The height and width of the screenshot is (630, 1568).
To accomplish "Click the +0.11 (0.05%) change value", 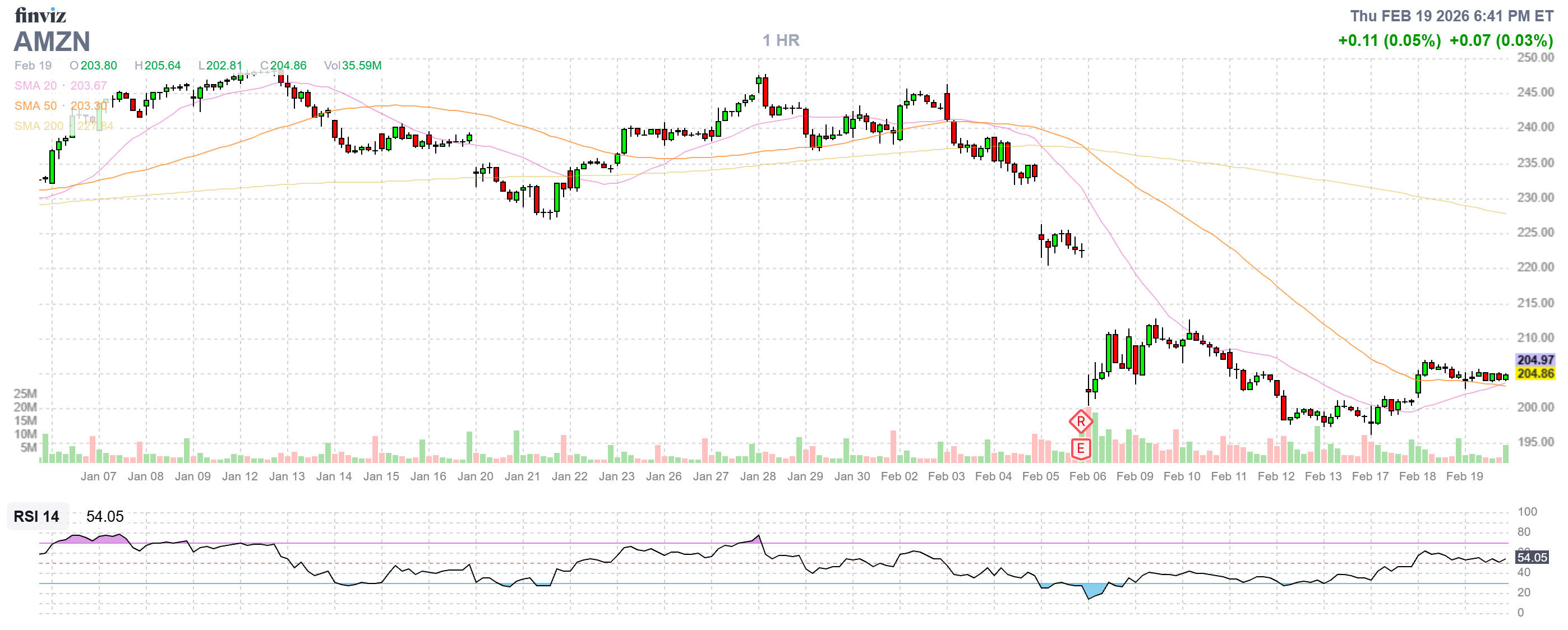I will click(1389, 40).
